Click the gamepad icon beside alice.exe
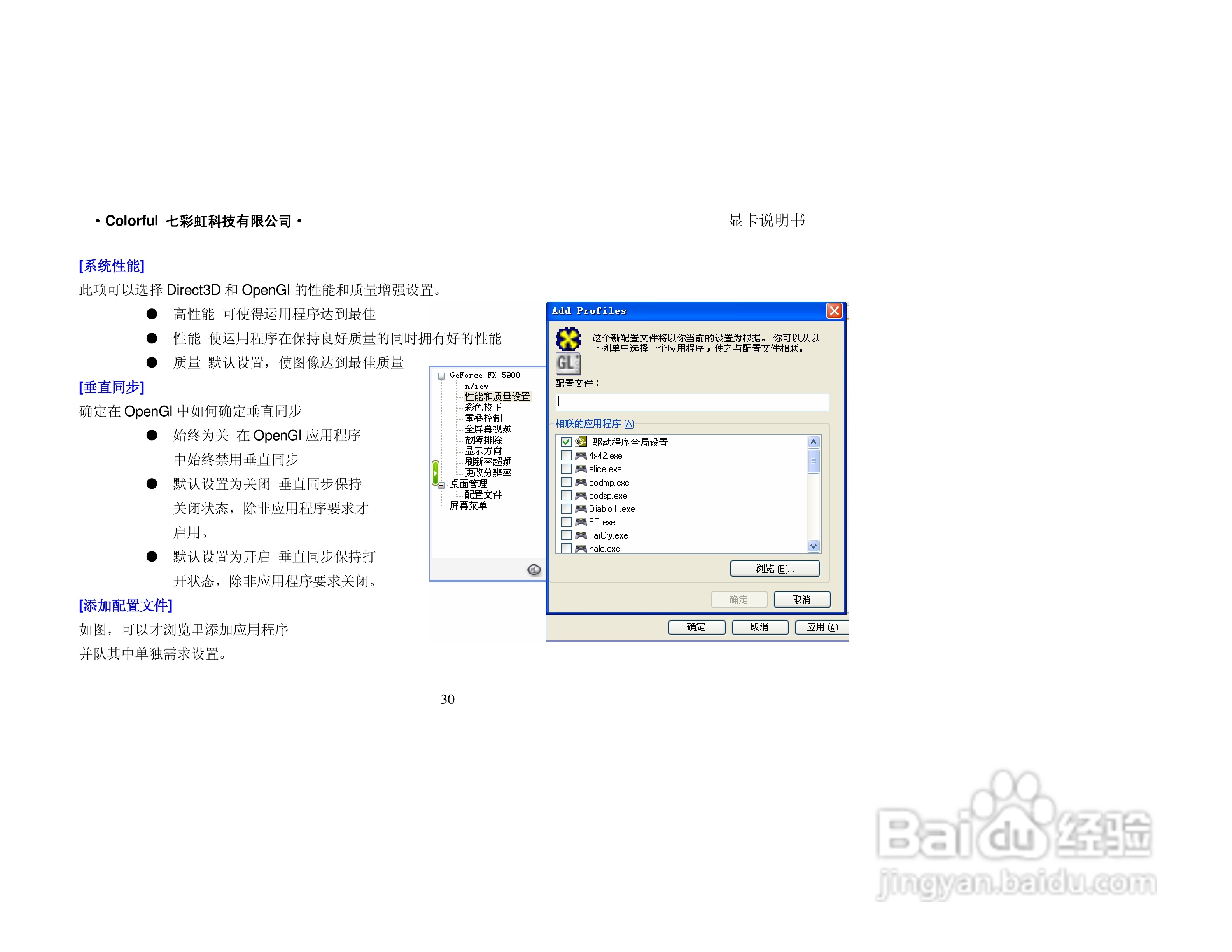Image resolution: width=1232 pixels, height=952 pixels. point(581,469)
